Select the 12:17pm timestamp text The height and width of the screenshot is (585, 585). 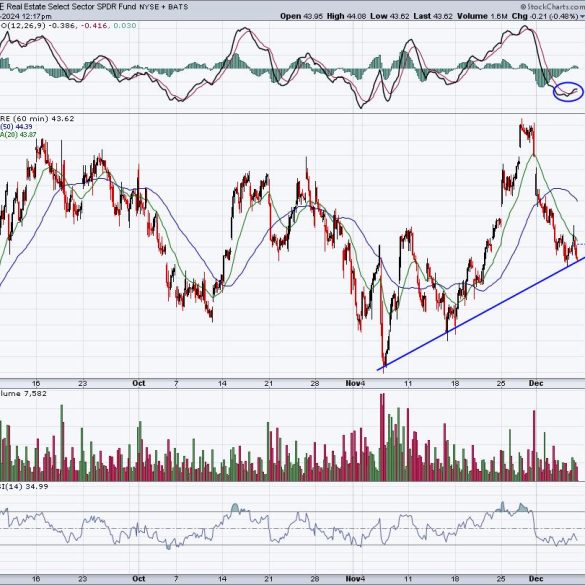click(37, 16)
